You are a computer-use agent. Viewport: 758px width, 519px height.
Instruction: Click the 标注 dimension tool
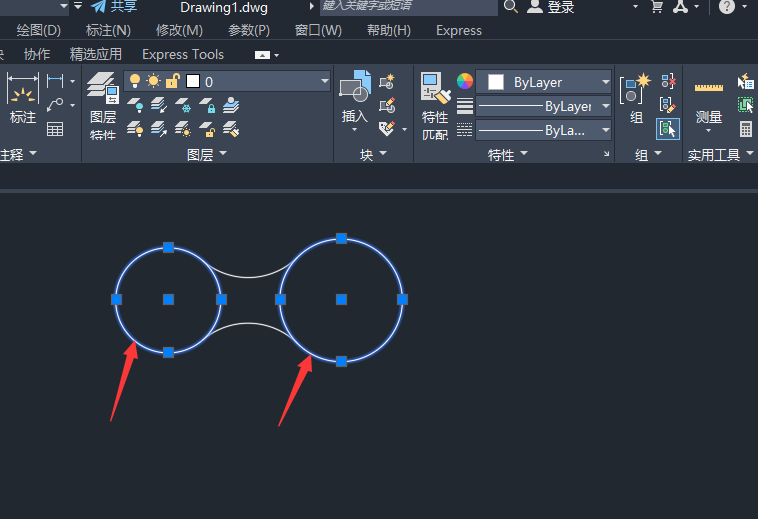coord(22,99)
